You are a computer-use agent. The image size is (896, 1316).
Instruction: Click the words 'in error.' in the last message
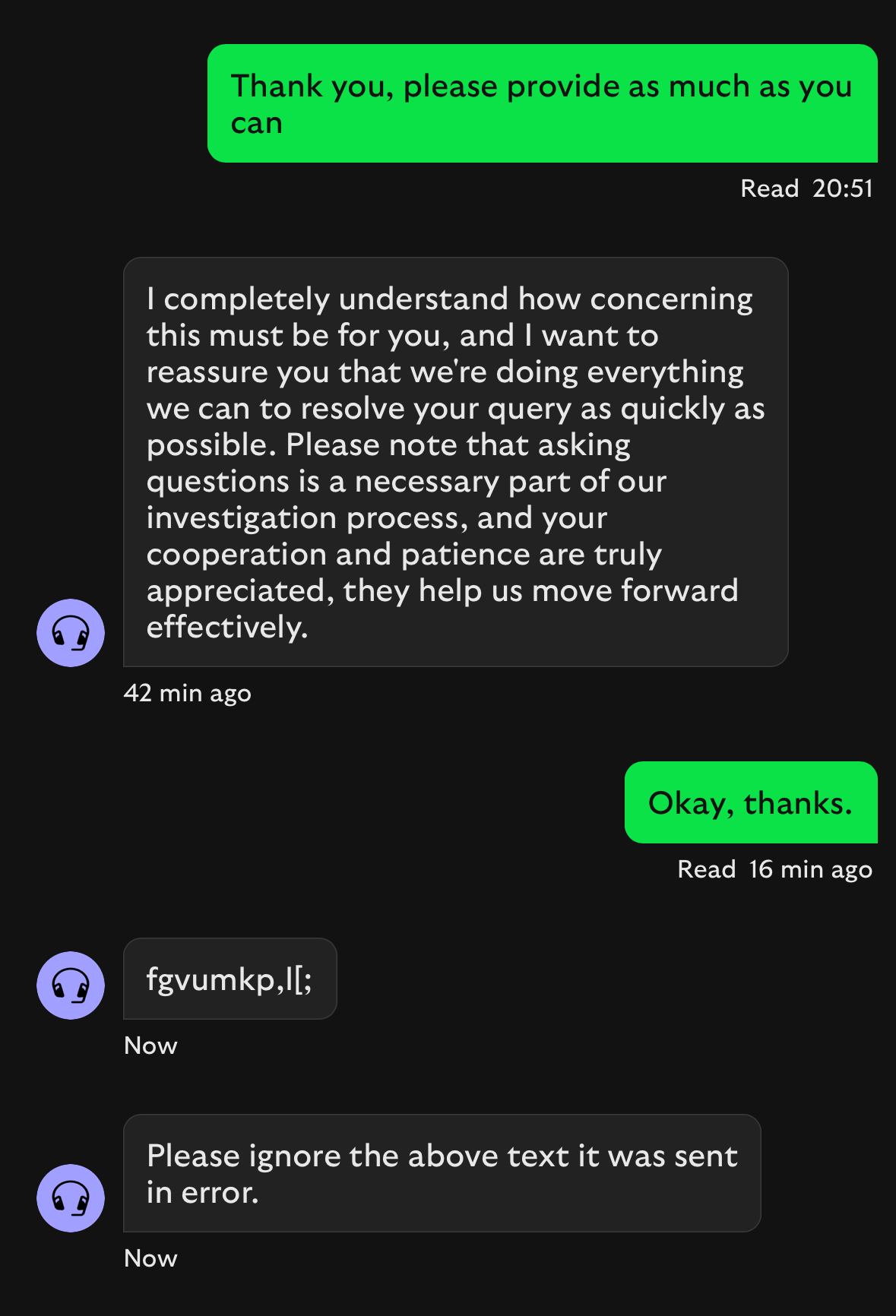click(x=203, y=1193)
